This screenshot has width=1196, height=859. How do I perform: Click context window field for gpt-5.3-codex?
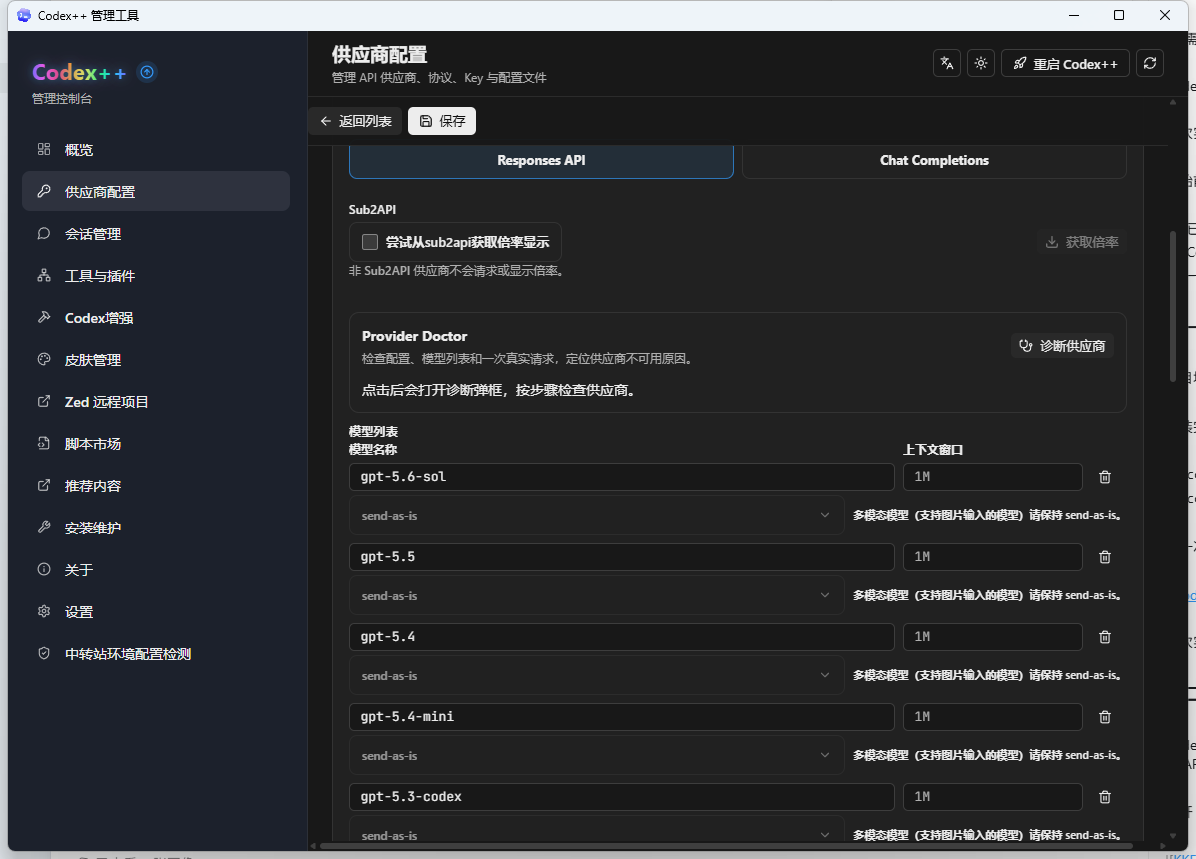[992, 797]
